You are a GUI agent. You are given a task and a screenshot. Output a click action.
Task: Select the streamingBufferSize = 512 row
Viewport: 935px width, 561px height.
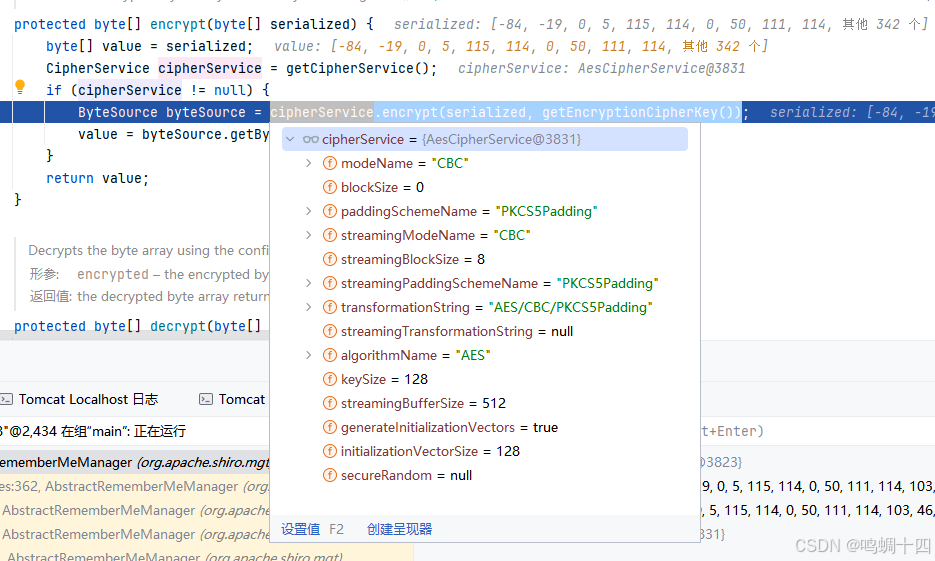(485, 403)
